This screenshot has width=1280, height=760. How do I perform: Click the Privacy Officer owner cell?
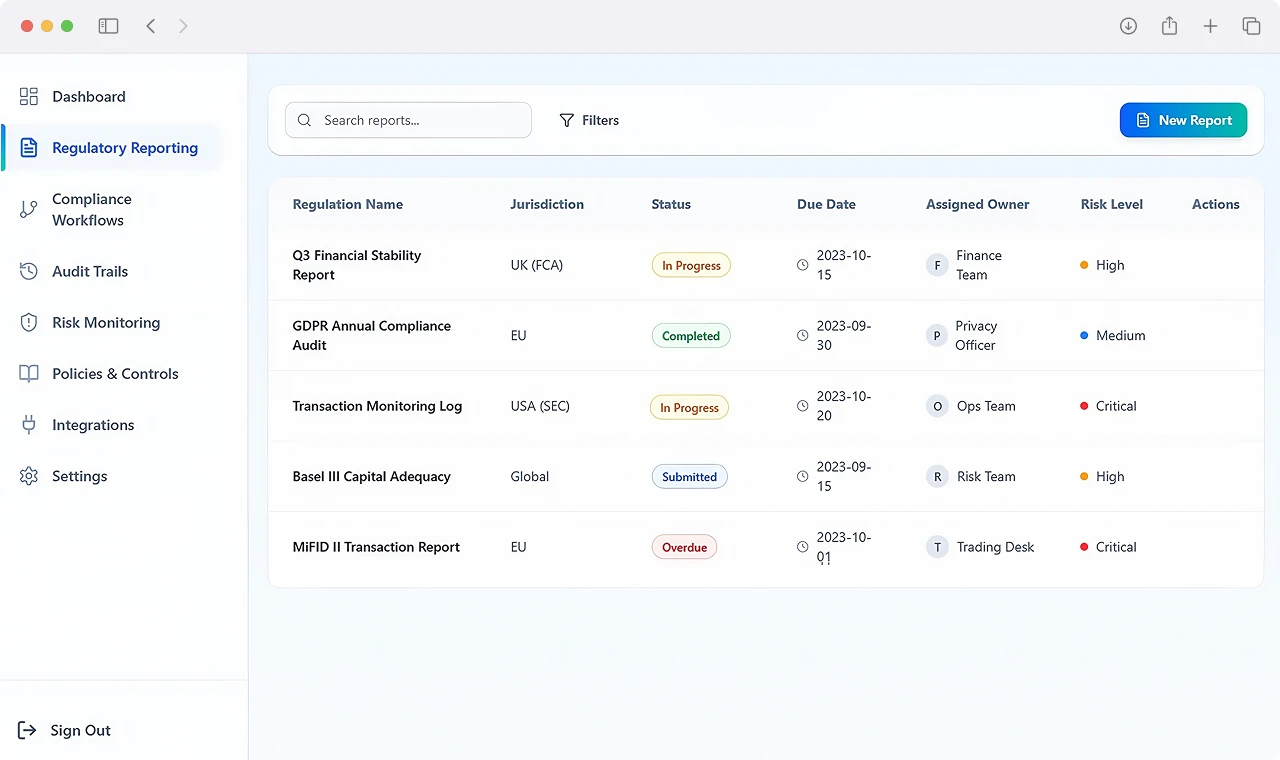962,336
